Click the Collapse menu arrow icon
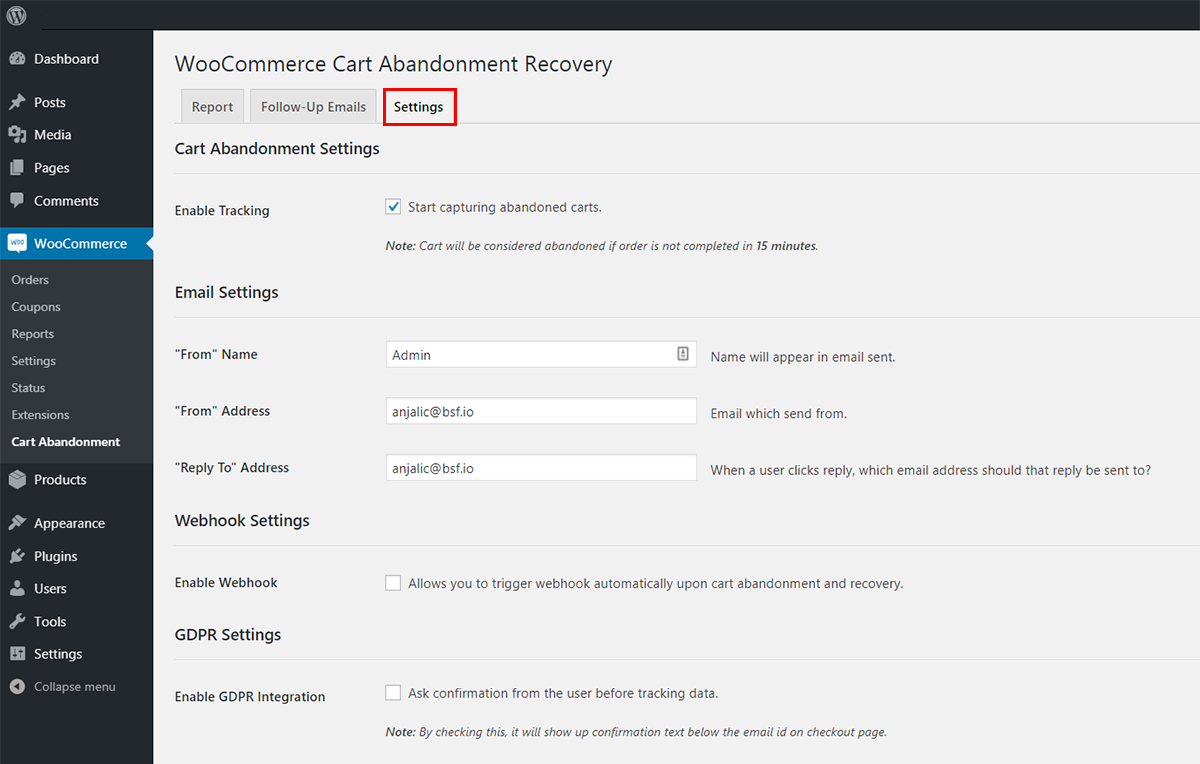This screenshot has width=1200, height=764. [17, 687]
